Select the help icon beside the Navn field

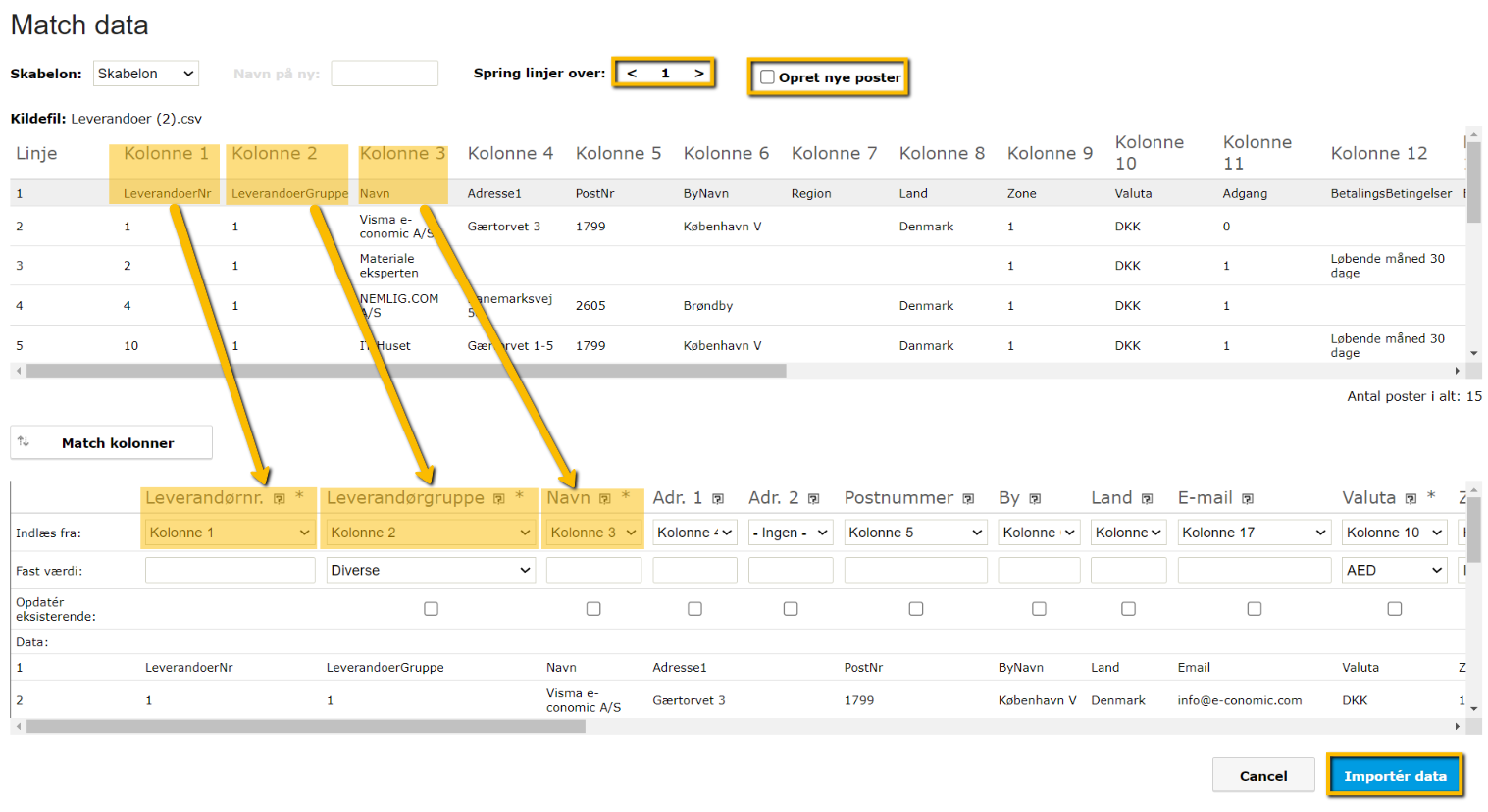[604, 498]
